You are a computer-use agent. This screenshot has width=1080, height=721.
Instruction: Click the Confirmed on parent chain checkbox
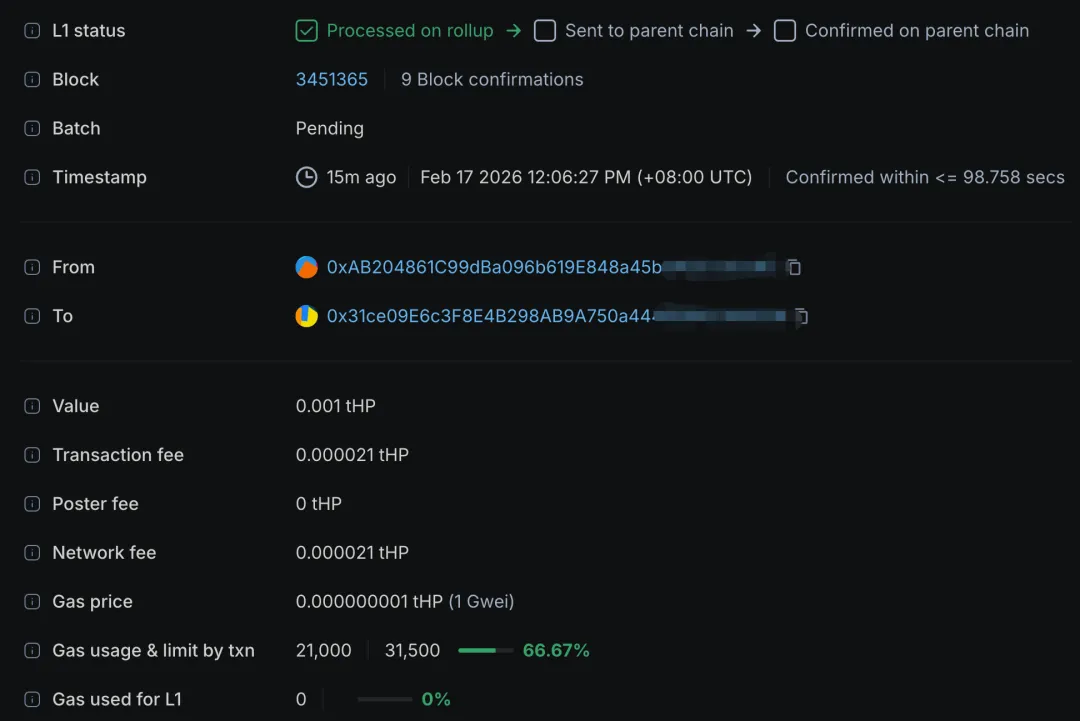pos(785,31)
